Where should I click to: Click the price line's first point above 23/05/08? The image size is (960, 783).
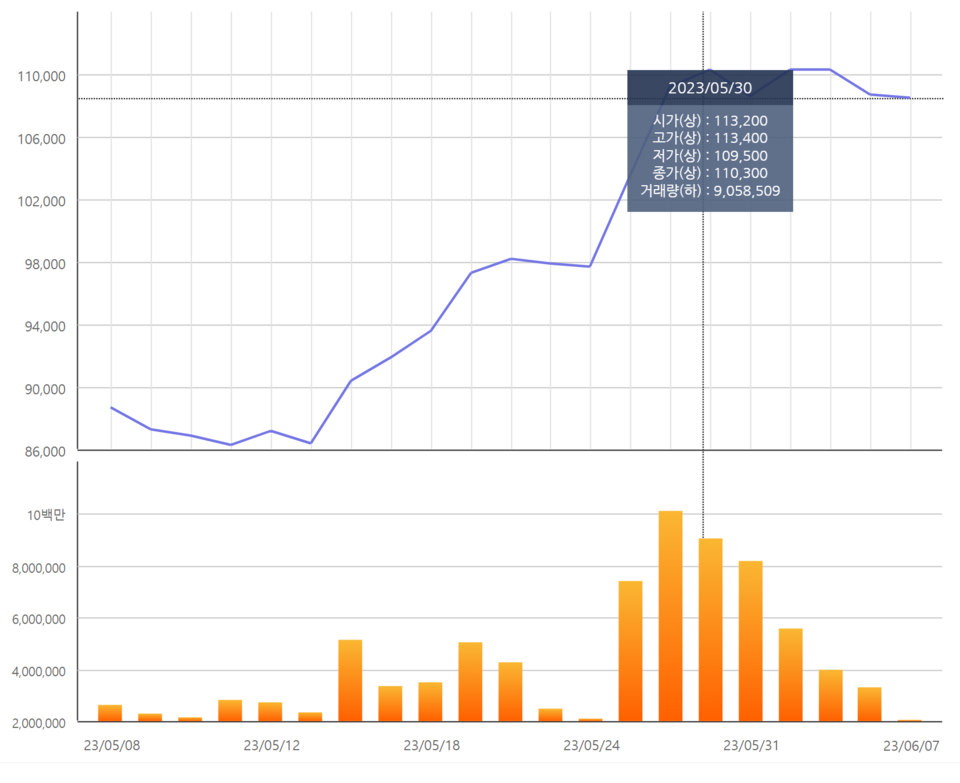(x=111, y=407)
